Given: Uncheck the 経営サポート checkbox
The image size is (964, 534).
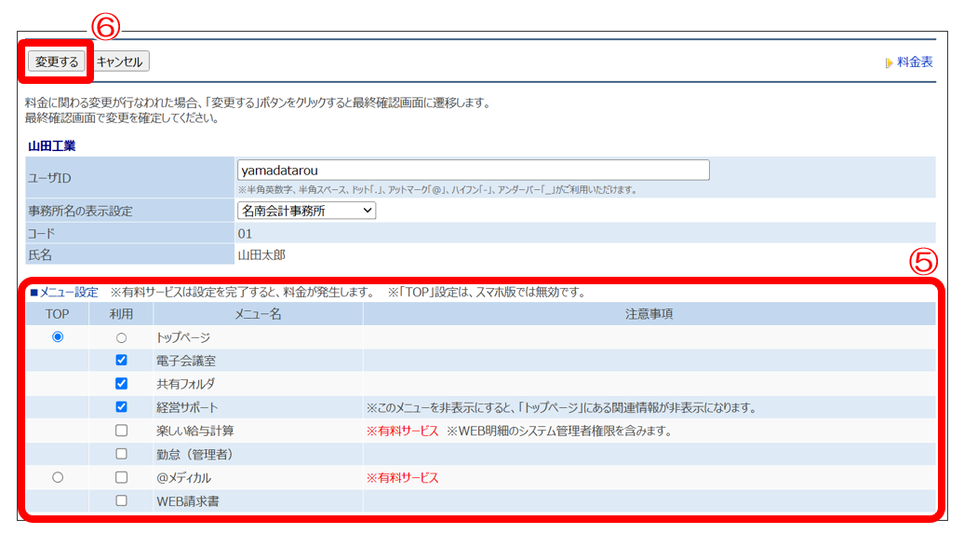Looking at the screenshot, I should click(x=121, y=408).
